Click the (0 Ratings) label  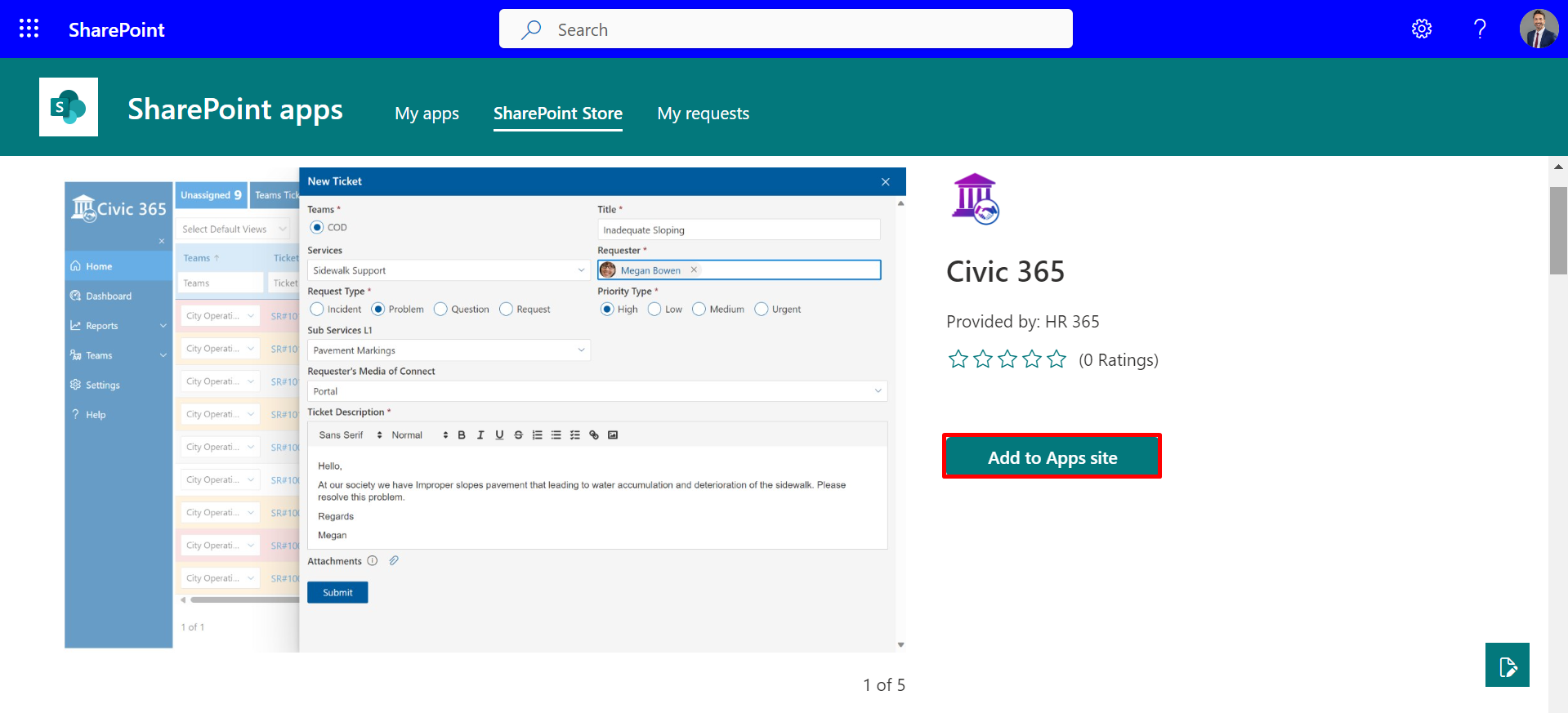point(1119,360)
